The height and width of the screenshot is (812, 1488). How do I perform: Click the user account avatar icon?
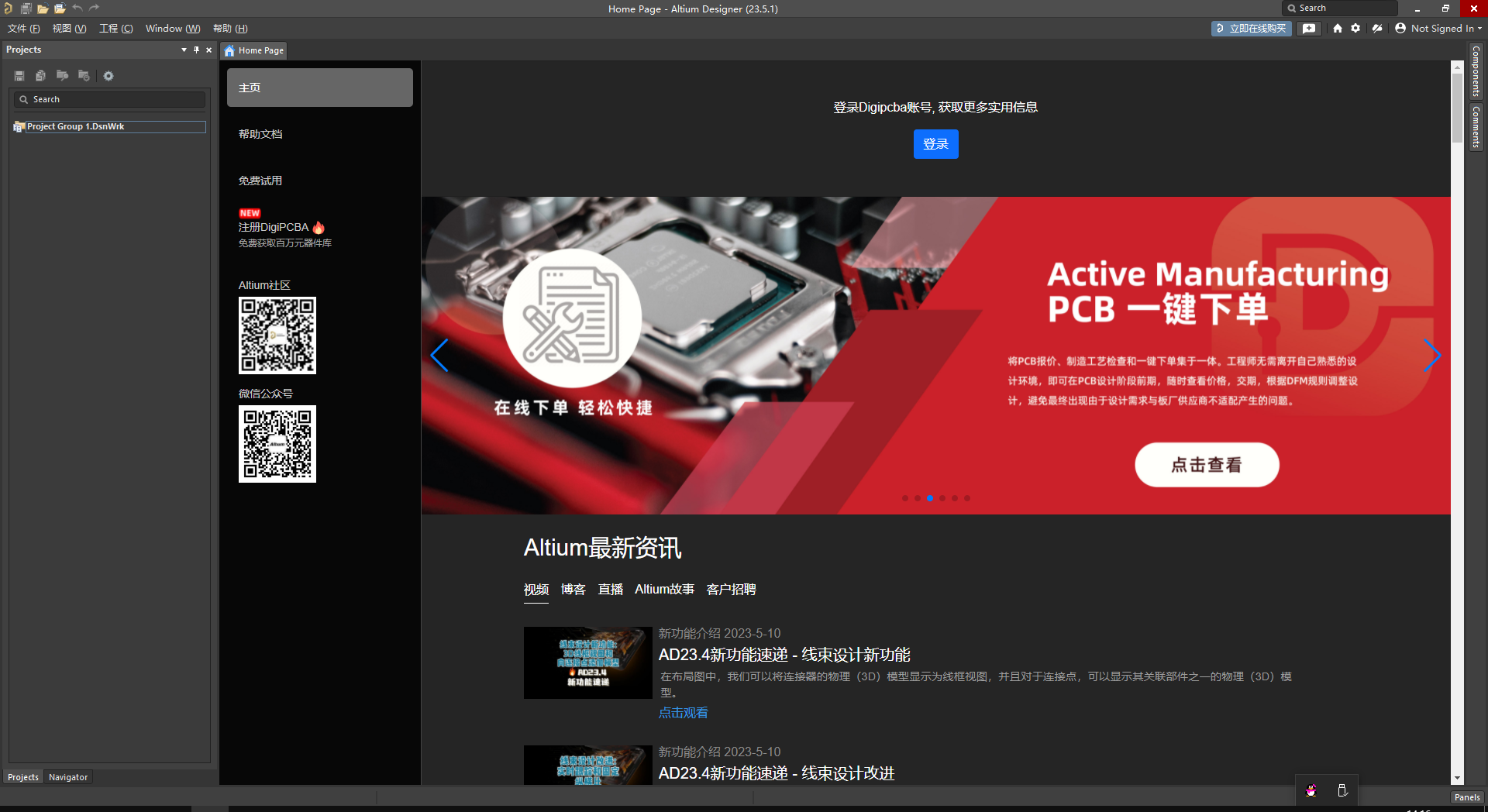click(x=1400, y=29)
